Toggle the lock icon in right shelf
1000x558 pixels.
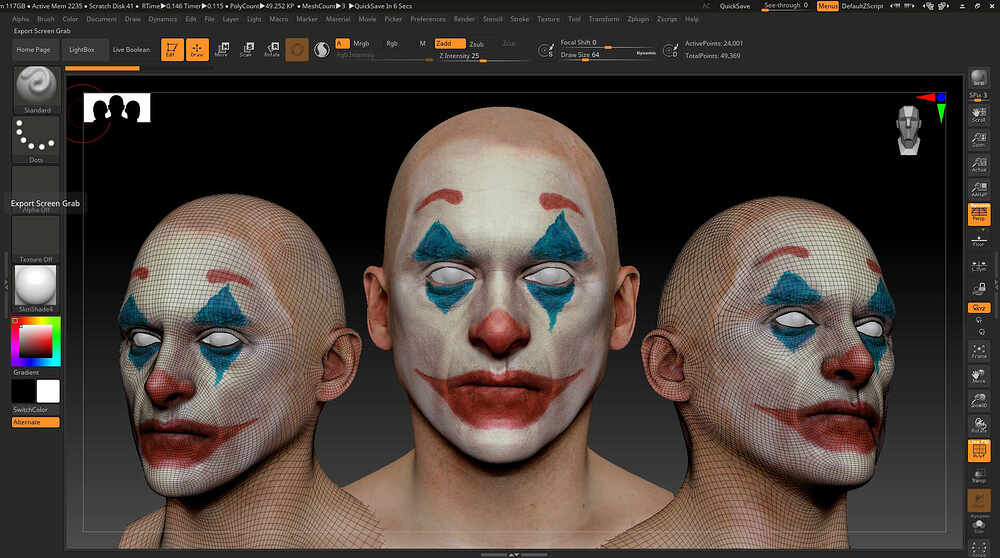coord(978,289)
